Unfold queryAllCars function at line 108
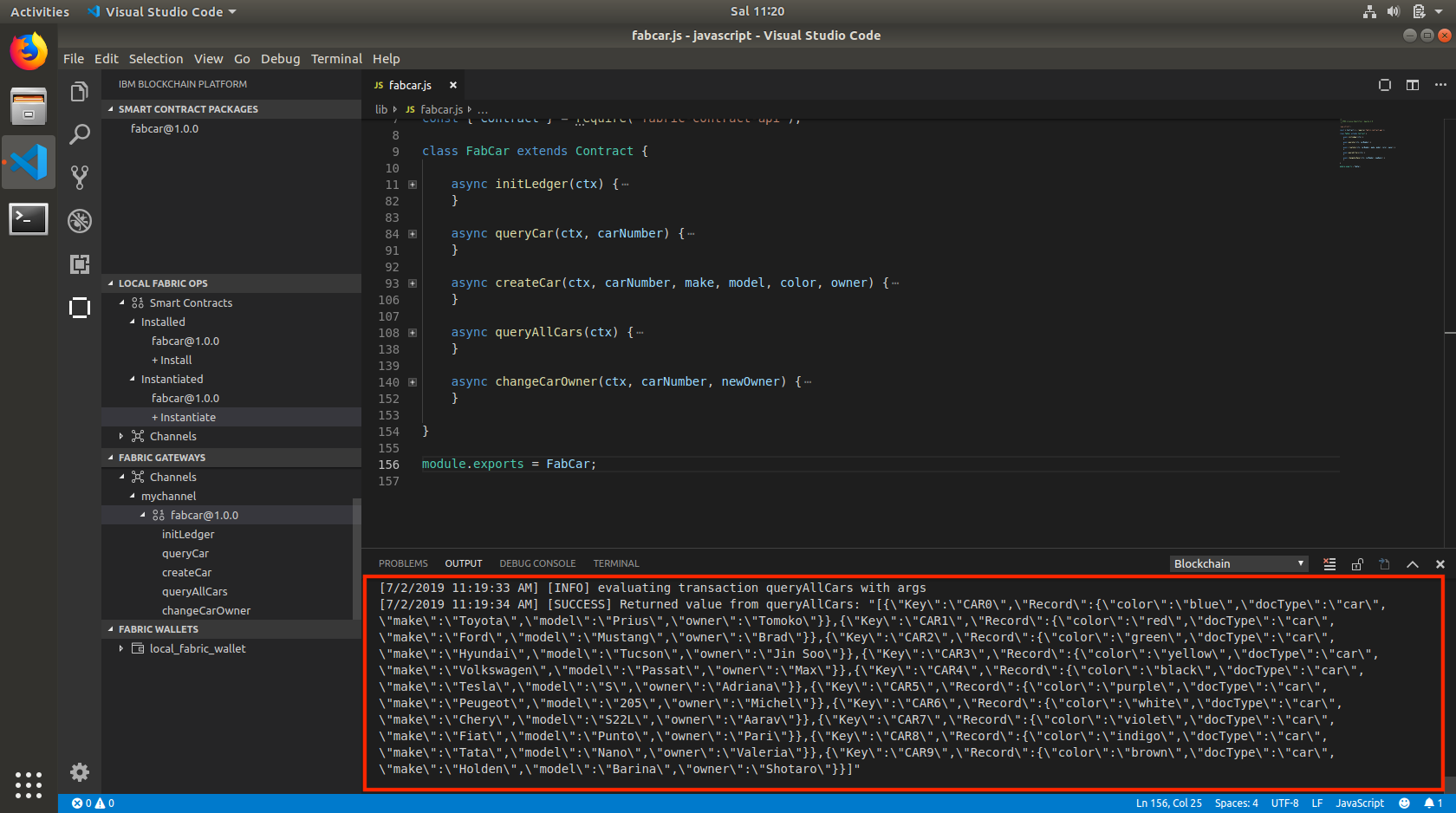This screenshot has width=1456, height=813. pos(413,333)
